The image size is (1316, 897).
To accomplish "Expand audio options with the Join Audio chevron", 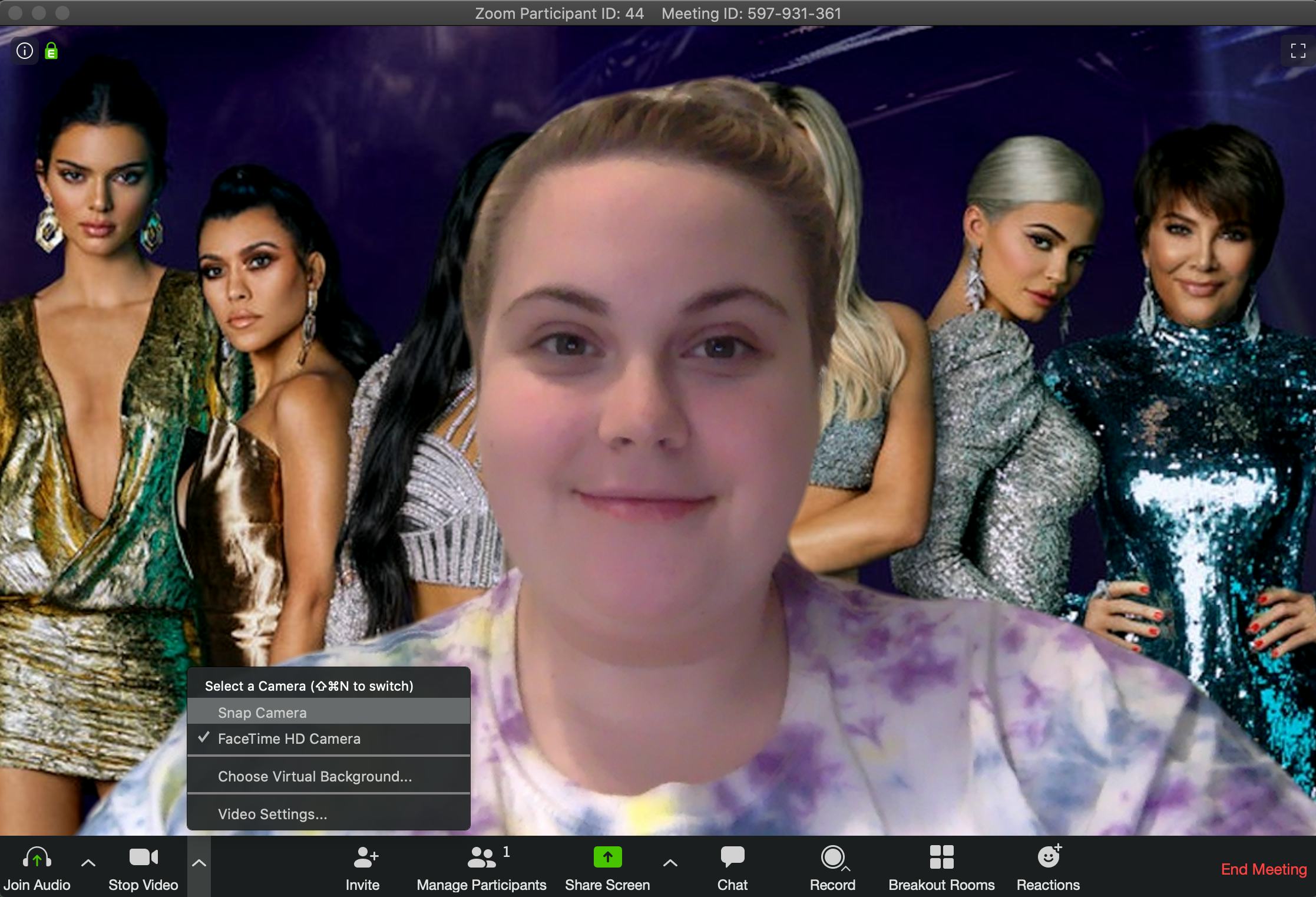I will coord(88,863).
